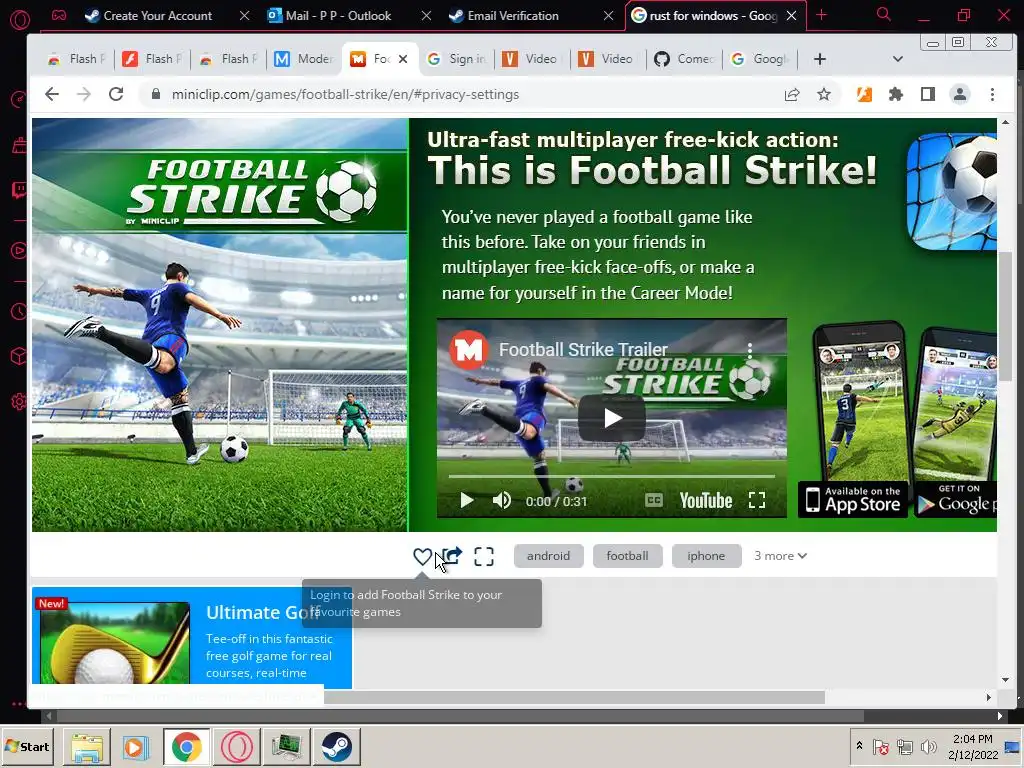
Task: Launch Steam from the taskbar
Action: click(336, 747)
